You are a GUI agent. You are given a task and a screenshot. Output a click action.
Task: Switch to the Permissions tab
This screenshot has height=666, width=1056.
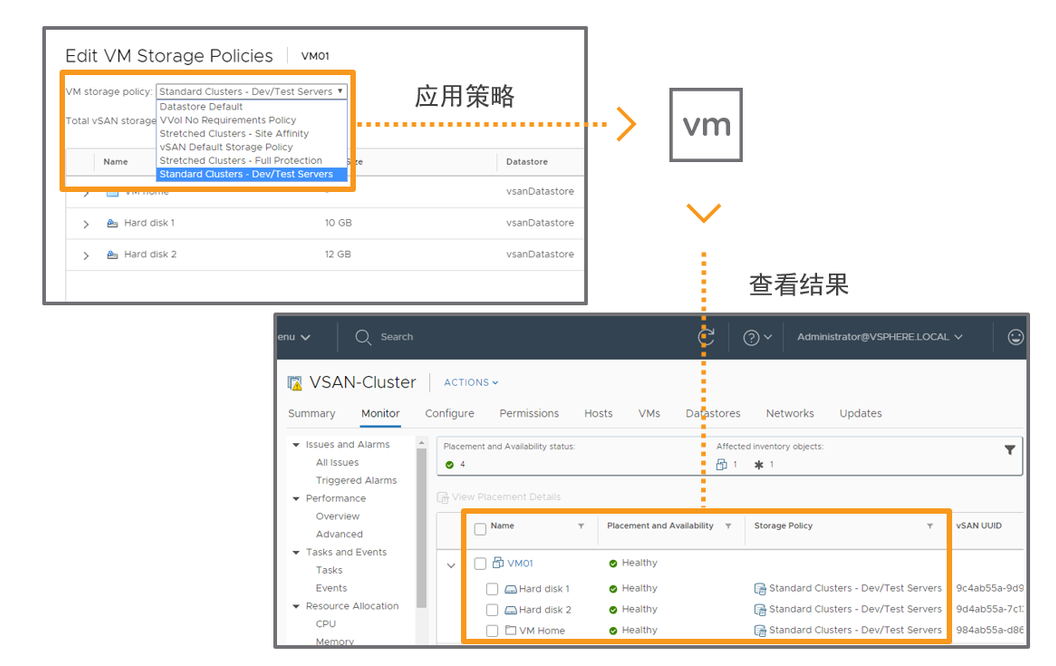[x=529, y=413]
